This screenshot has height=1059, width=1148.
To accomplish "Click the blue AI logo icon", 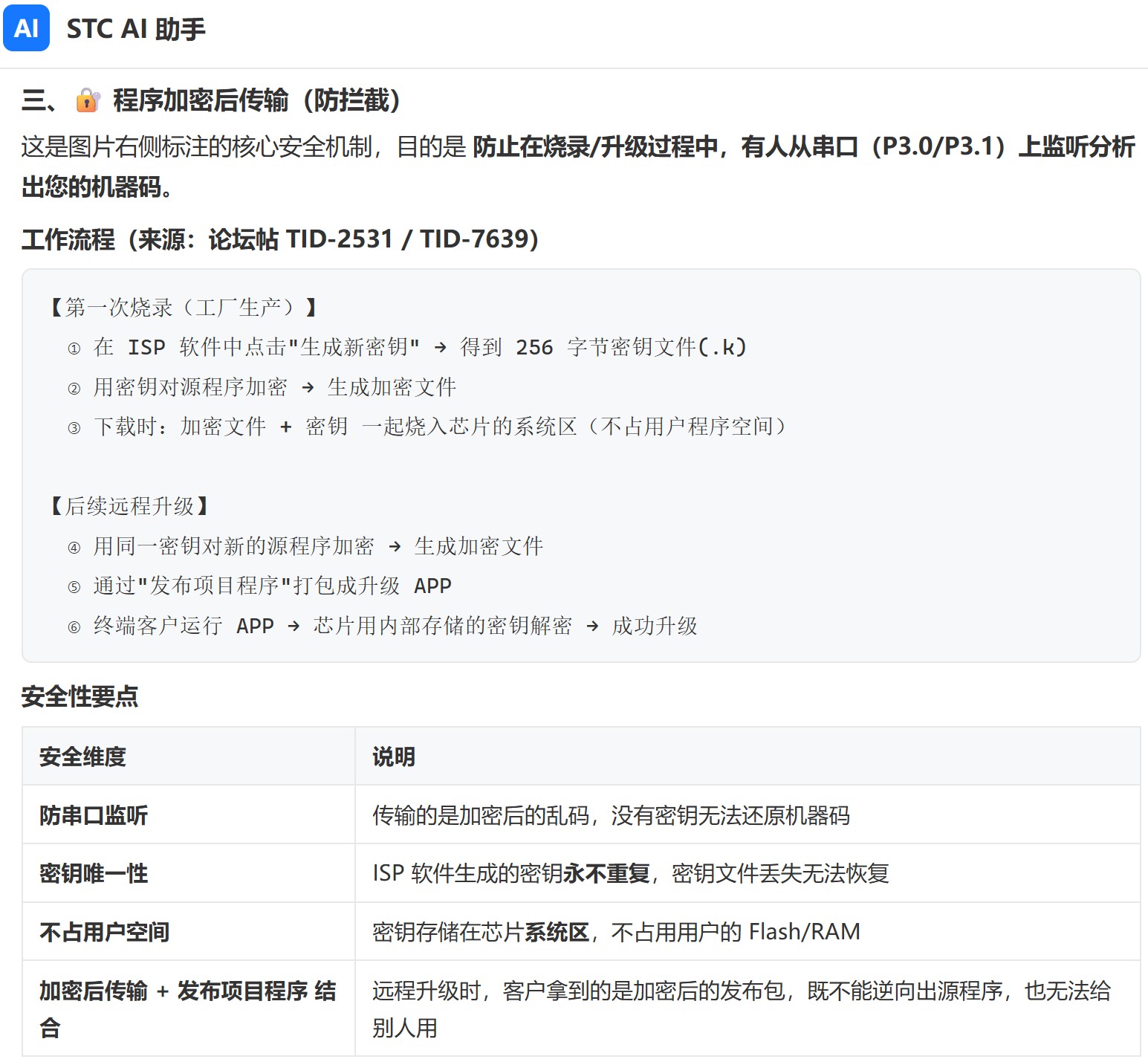I will tap(26, 27).
